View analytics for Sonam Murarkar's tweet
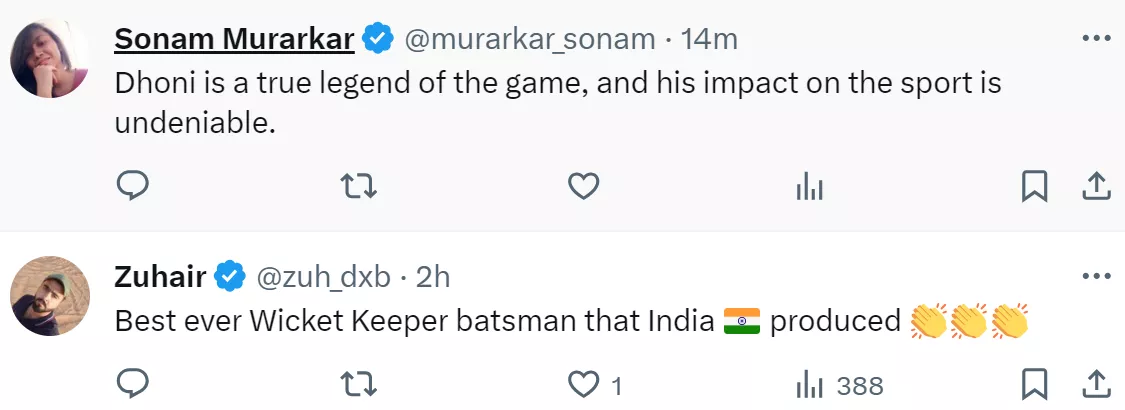The height and width of the screenshot is (410, 1125). click(808, 185)
